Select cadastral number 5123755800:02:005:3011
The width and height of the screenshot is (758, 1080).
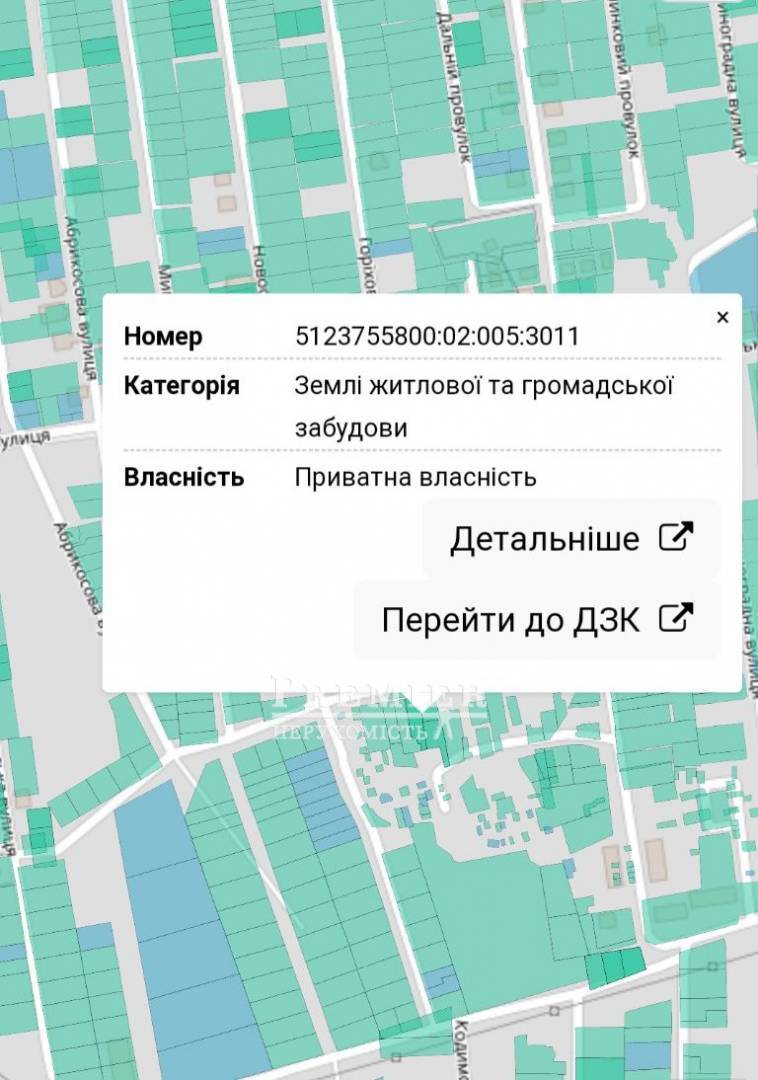[x=437, y=336]
